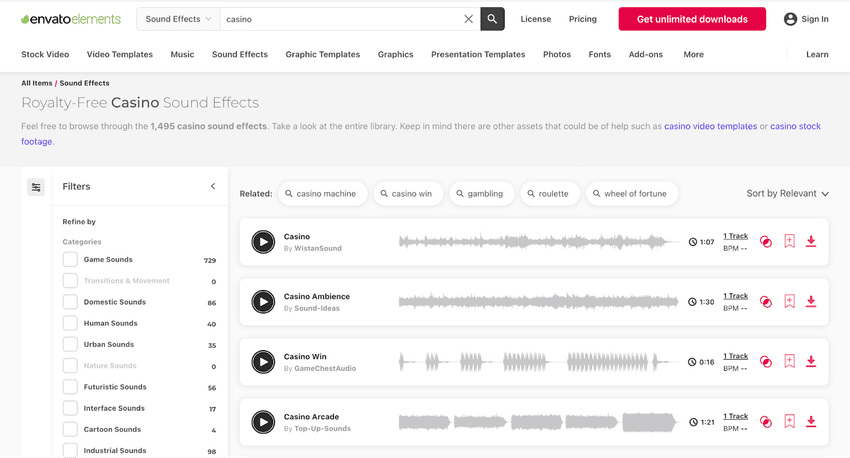Check the Human Sounds category
Screen dimensions: 850x458
70,323
